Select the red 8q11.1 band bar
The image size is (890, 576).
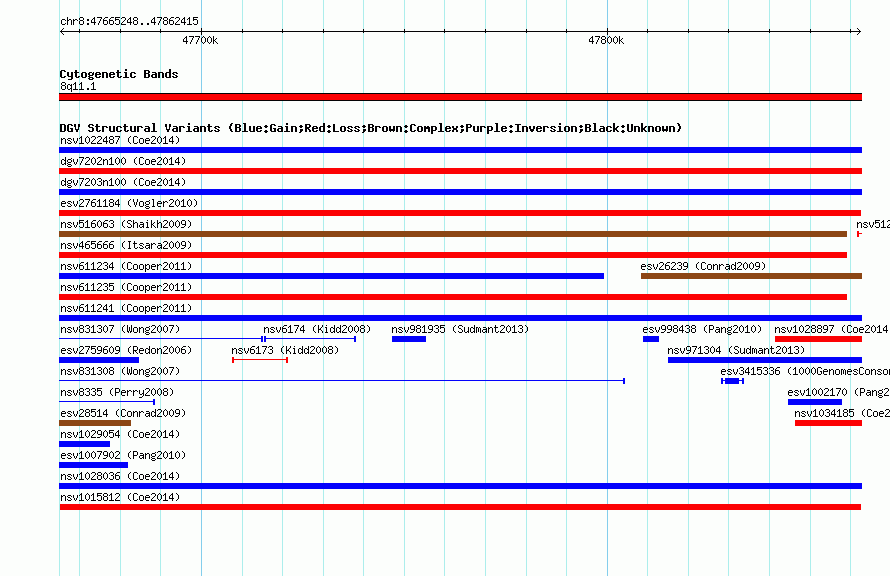(x=460, y=97)
